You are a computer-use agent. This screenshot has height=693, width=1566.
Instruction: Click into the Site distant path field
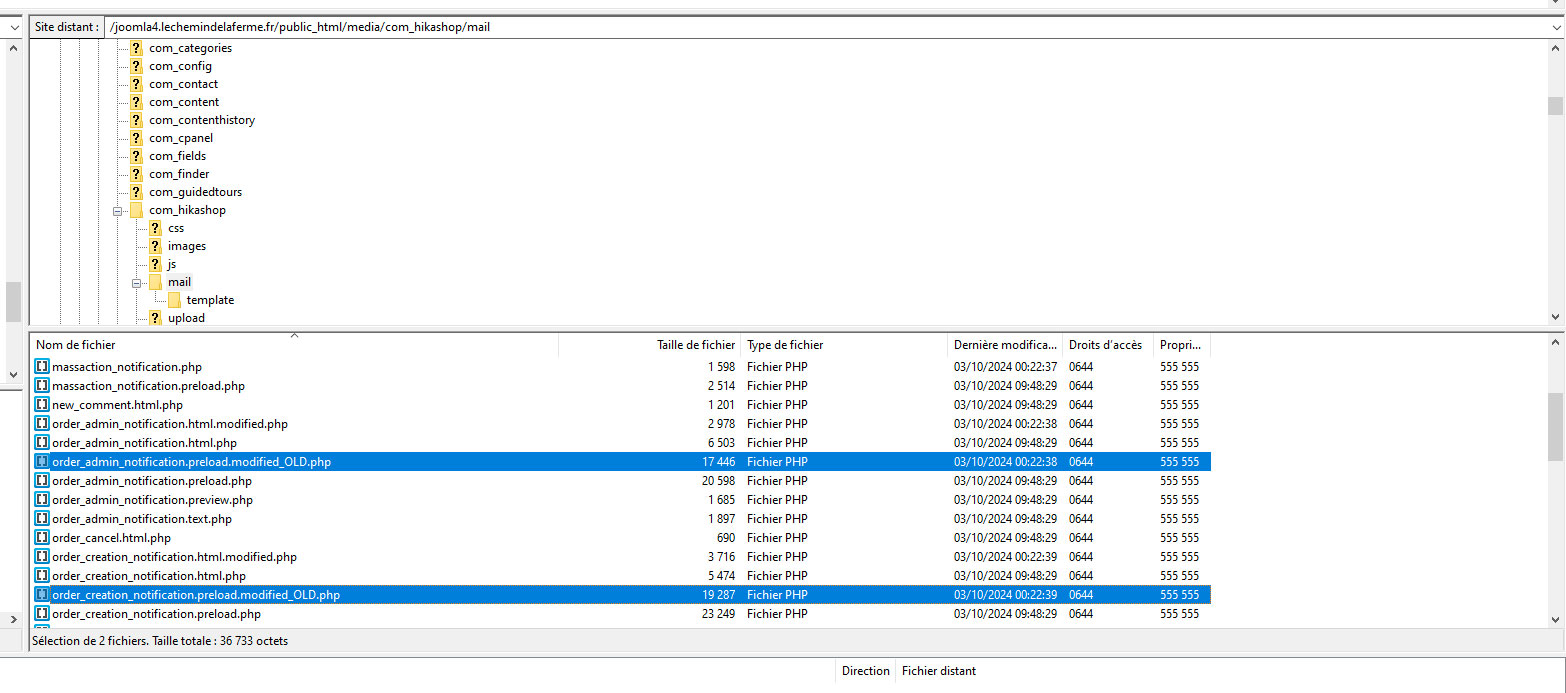pos(800,27)
